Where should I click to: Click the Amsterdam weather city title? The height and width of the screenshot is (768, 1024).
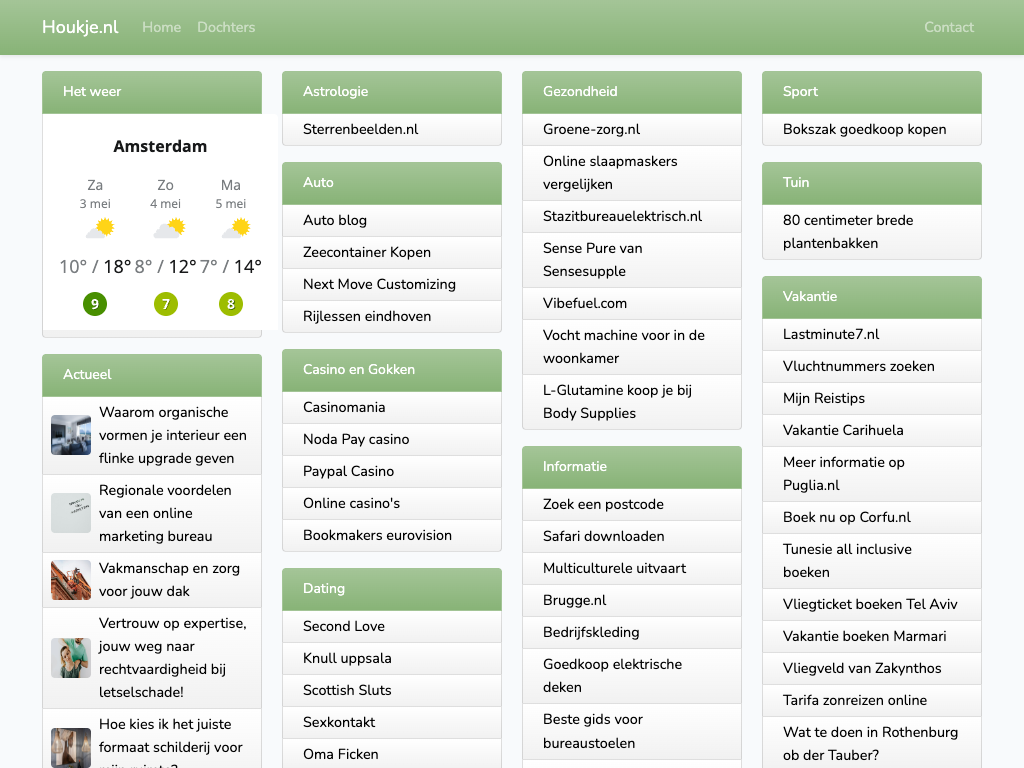[x=160, y=146]
